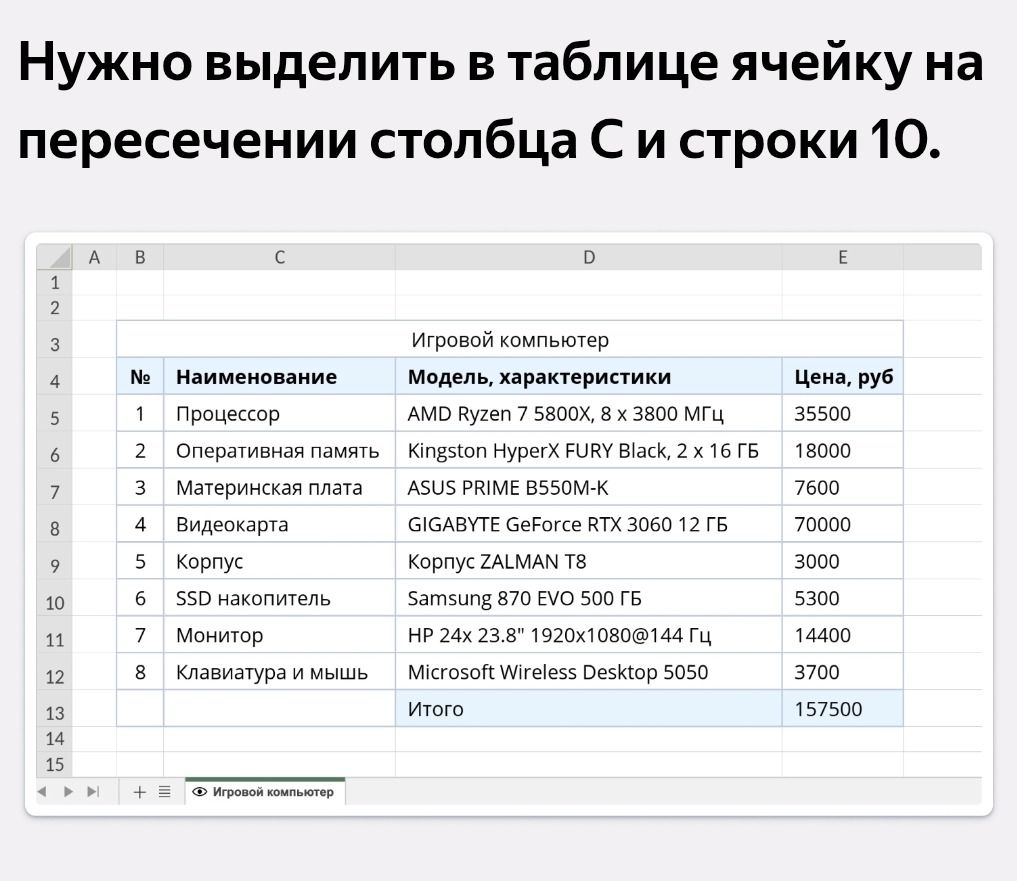Screen dimensions: 1017x881
Task: Click the merged Игровой компьютер title cell
Action: pos(510,339)
